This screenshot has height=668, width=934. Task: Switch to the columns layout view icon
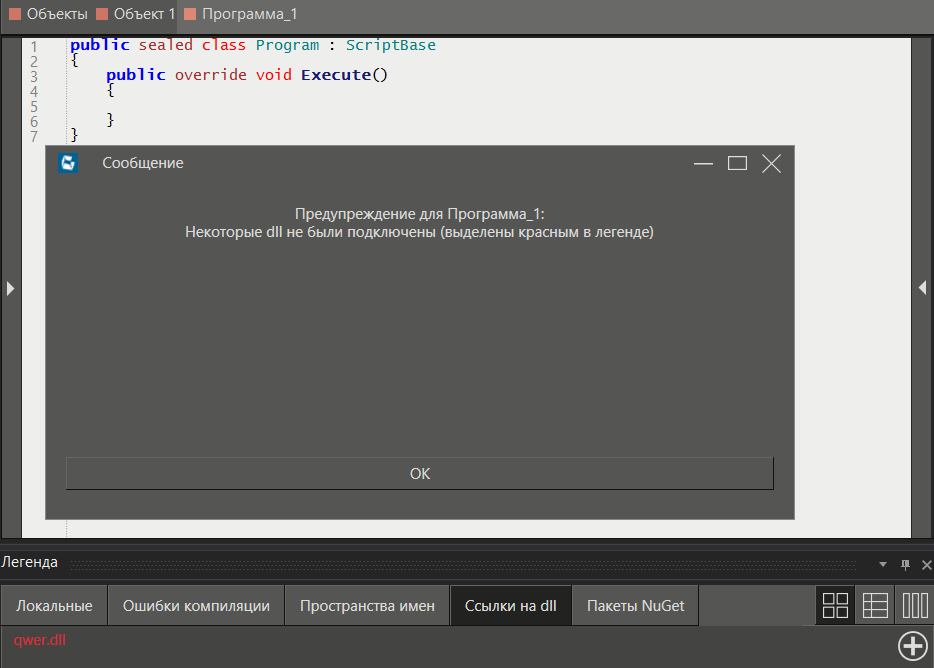(915, 605)
